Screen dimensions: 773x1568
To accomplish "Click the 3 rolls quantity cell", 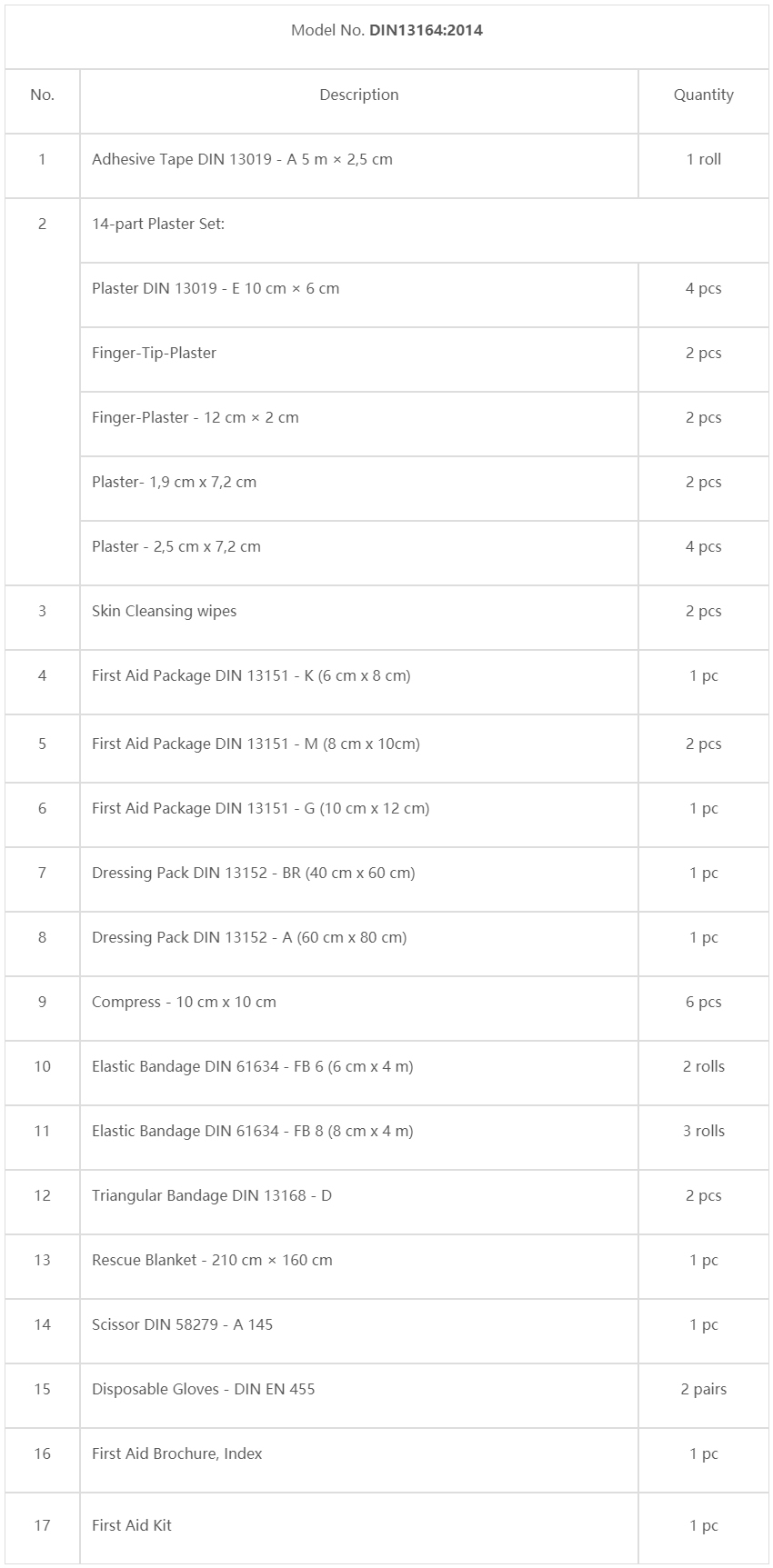I will coord(704,1131).
